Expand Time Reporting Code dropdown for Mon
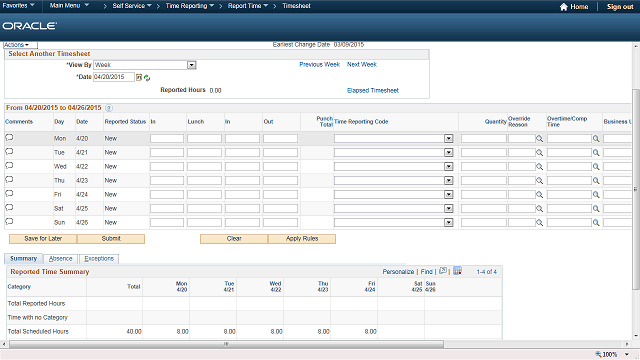This screenshot has height=360, width=640. pyautogui.click(x=449, y=139)
